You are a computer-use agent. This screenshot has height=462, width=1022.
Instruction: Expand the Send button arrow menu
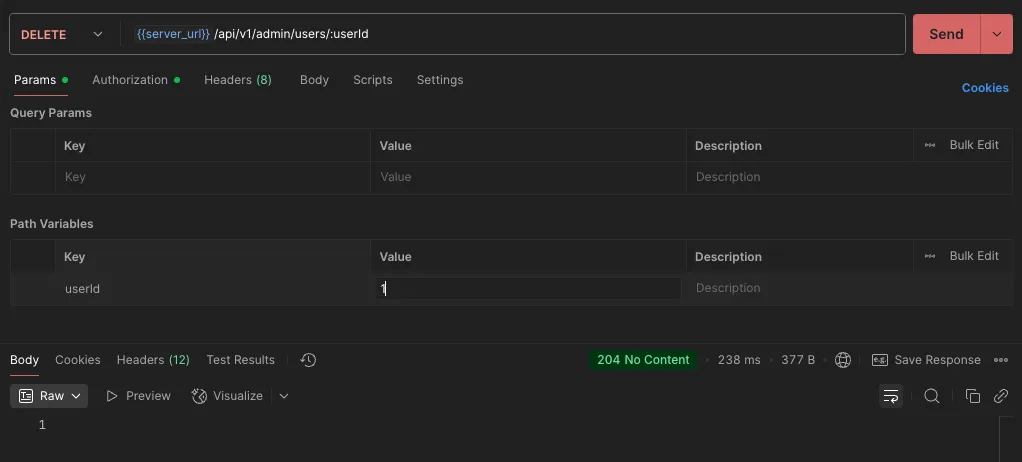point(997,34)
